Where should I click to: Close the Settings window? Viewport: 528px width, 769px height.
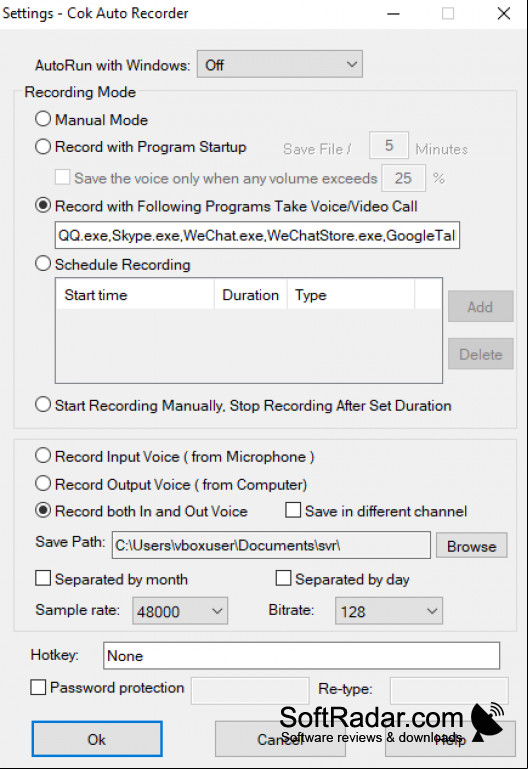504,14
